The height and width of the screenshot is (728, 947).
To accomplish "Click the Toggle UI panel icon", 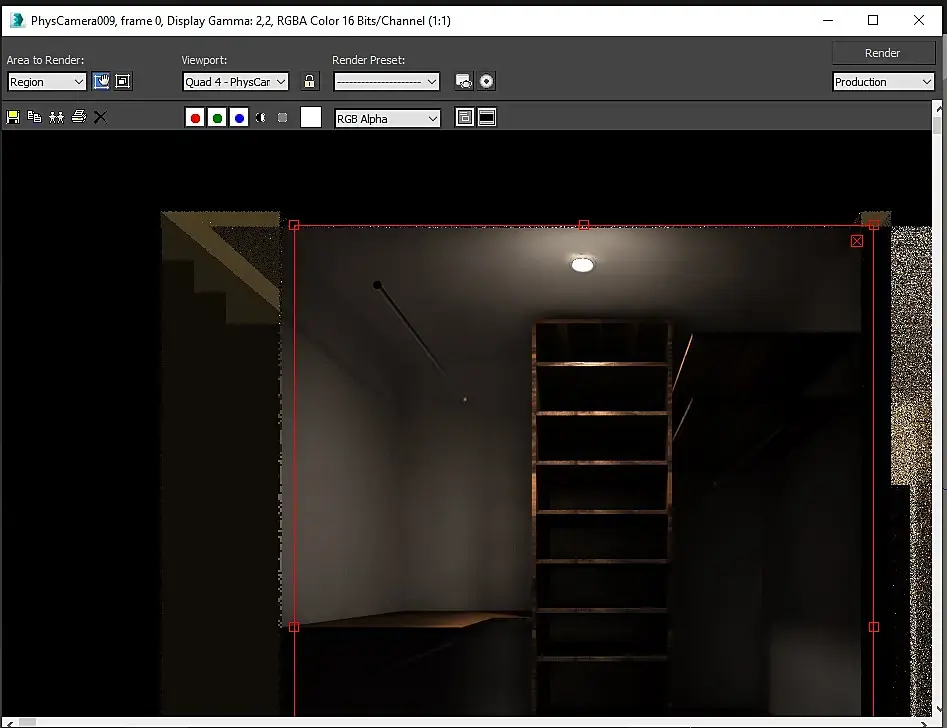I will coord(487,117).
